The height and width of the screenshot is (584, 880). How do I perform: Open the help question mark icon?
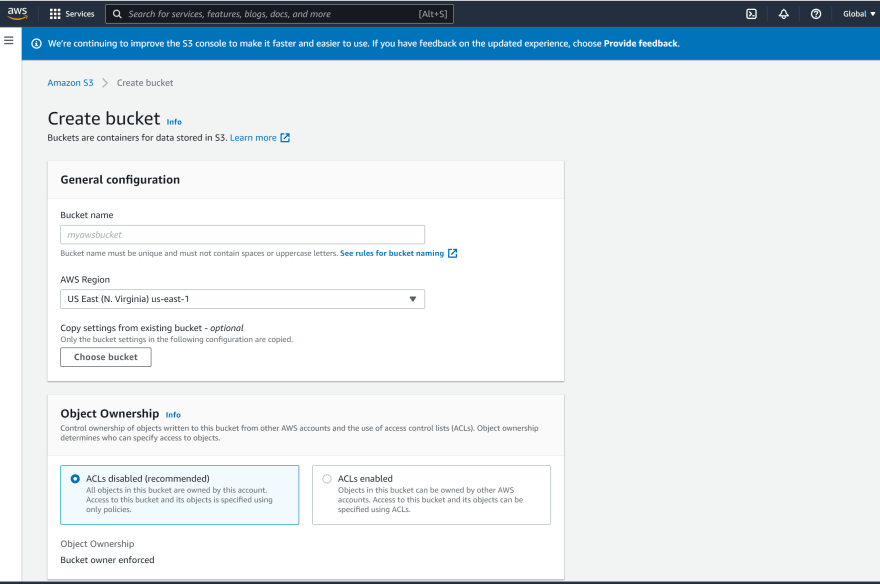[816, 14]
